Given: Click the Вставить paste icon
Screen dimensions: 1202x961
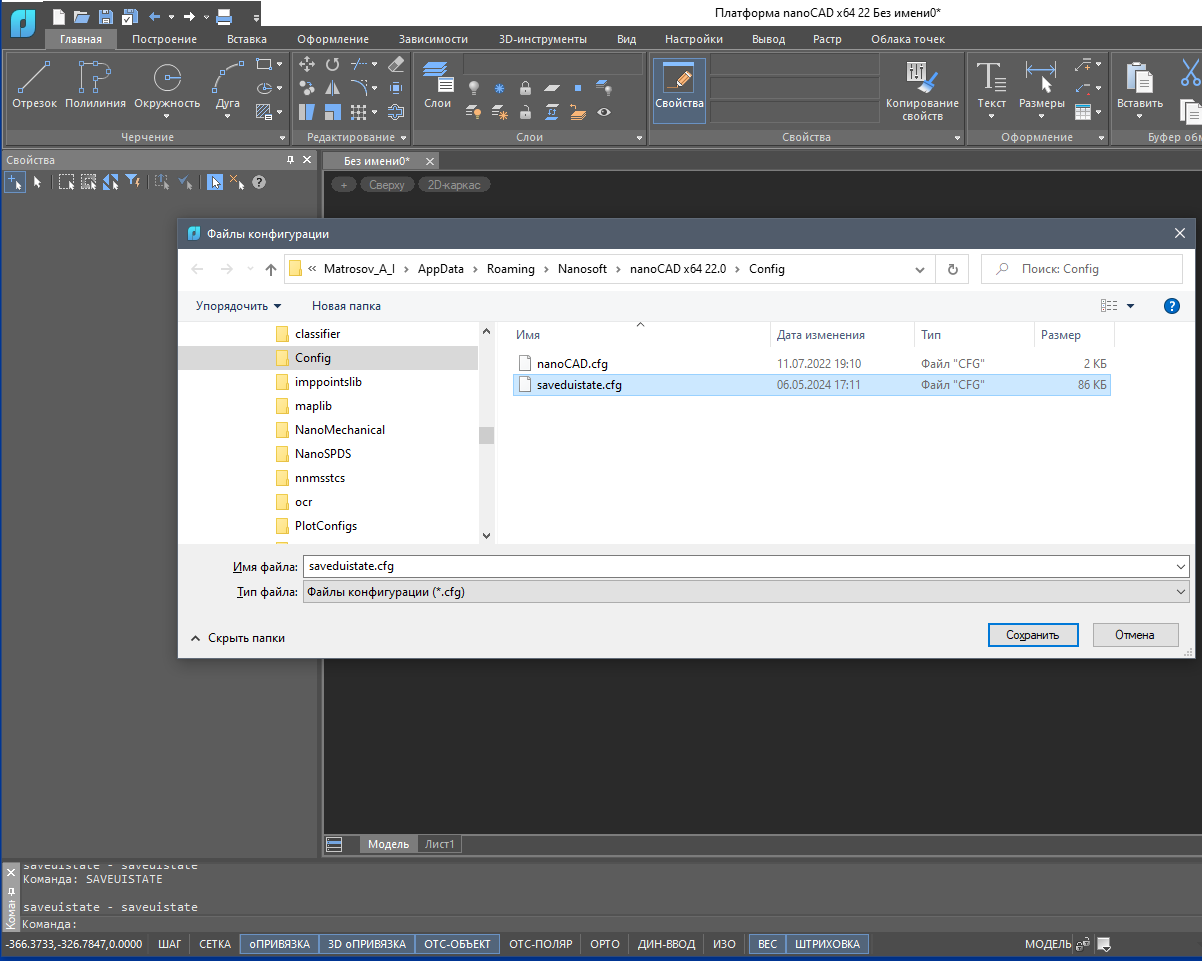Looking at the screenshot, I should pos(1139,85).
